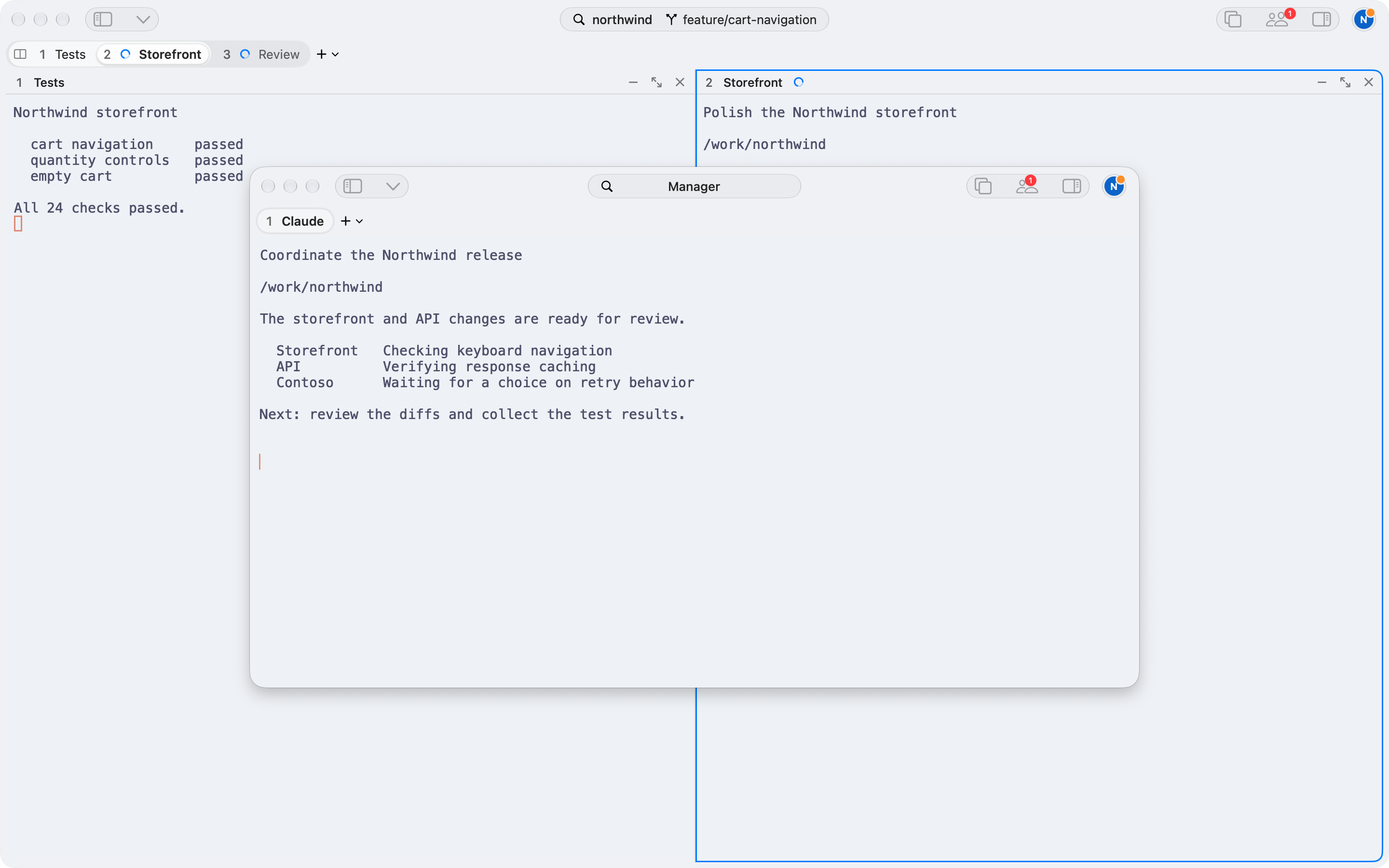Close the Tests pane
The image size is (1389, 868).
click(680, 82)
